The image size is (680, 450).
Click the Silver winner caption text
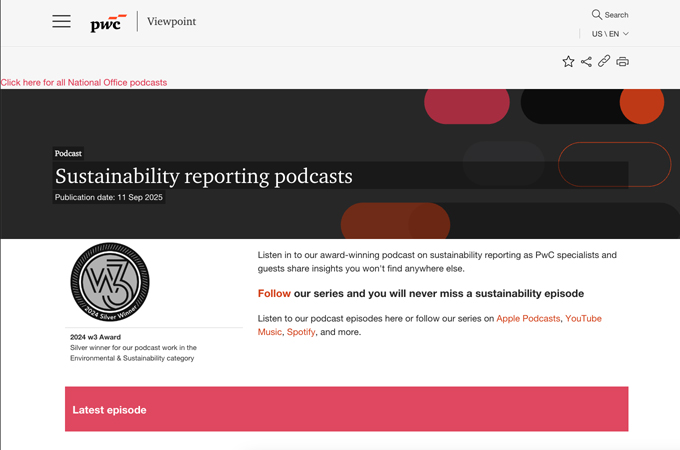click(x=133, y=353)
